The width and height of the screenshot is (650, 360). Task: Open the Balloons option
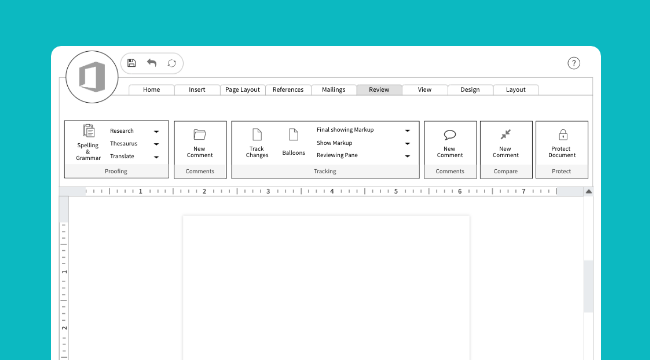tap(293, 142)
